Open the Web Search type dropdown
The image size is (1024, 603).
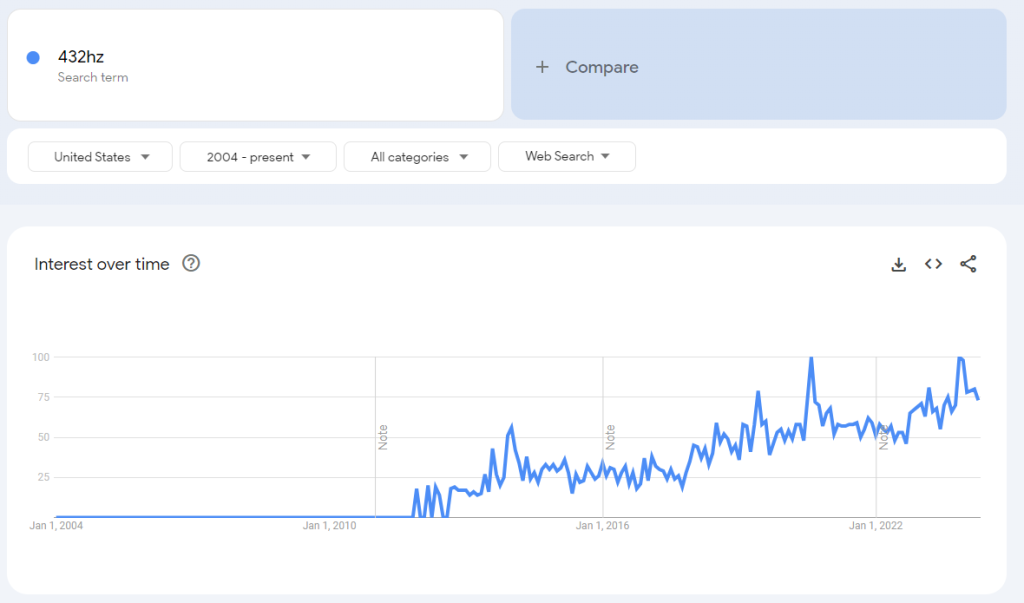click(566, 157)
